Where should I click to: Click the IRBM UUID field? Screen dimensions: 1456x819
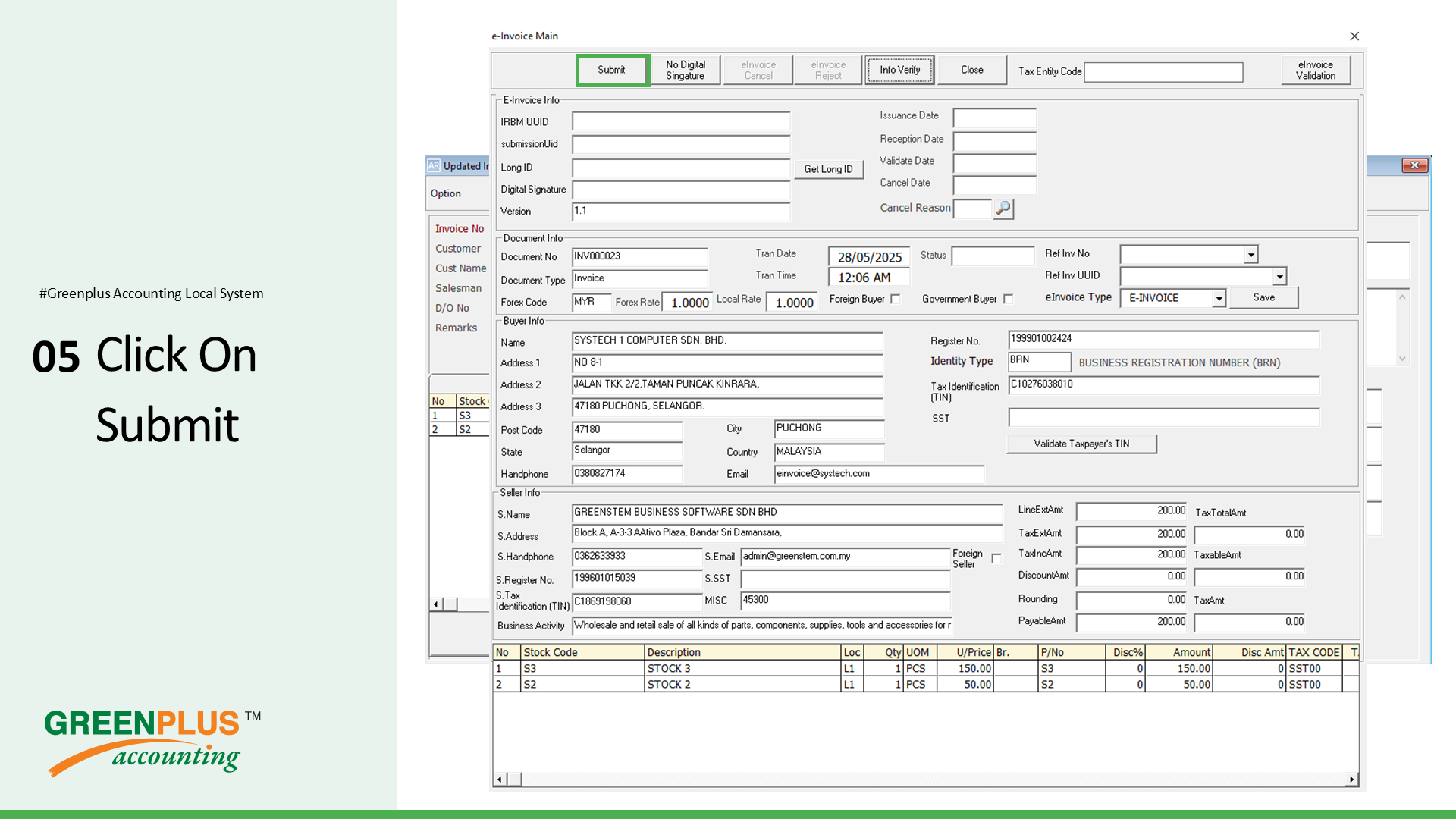[x=681, y=121]
